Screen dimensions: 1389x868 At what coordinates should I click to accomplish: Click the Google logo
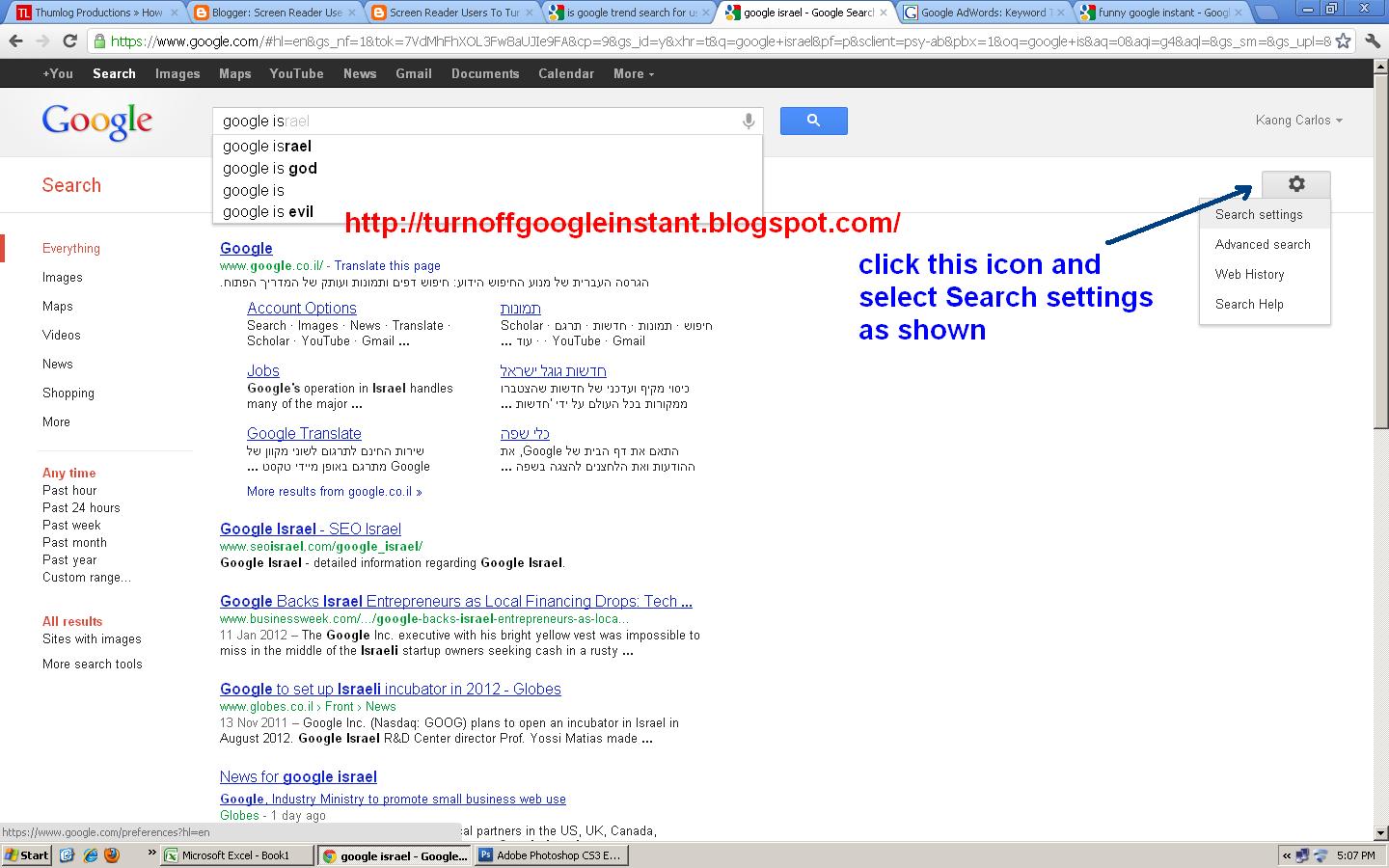[x=96, y=122]
